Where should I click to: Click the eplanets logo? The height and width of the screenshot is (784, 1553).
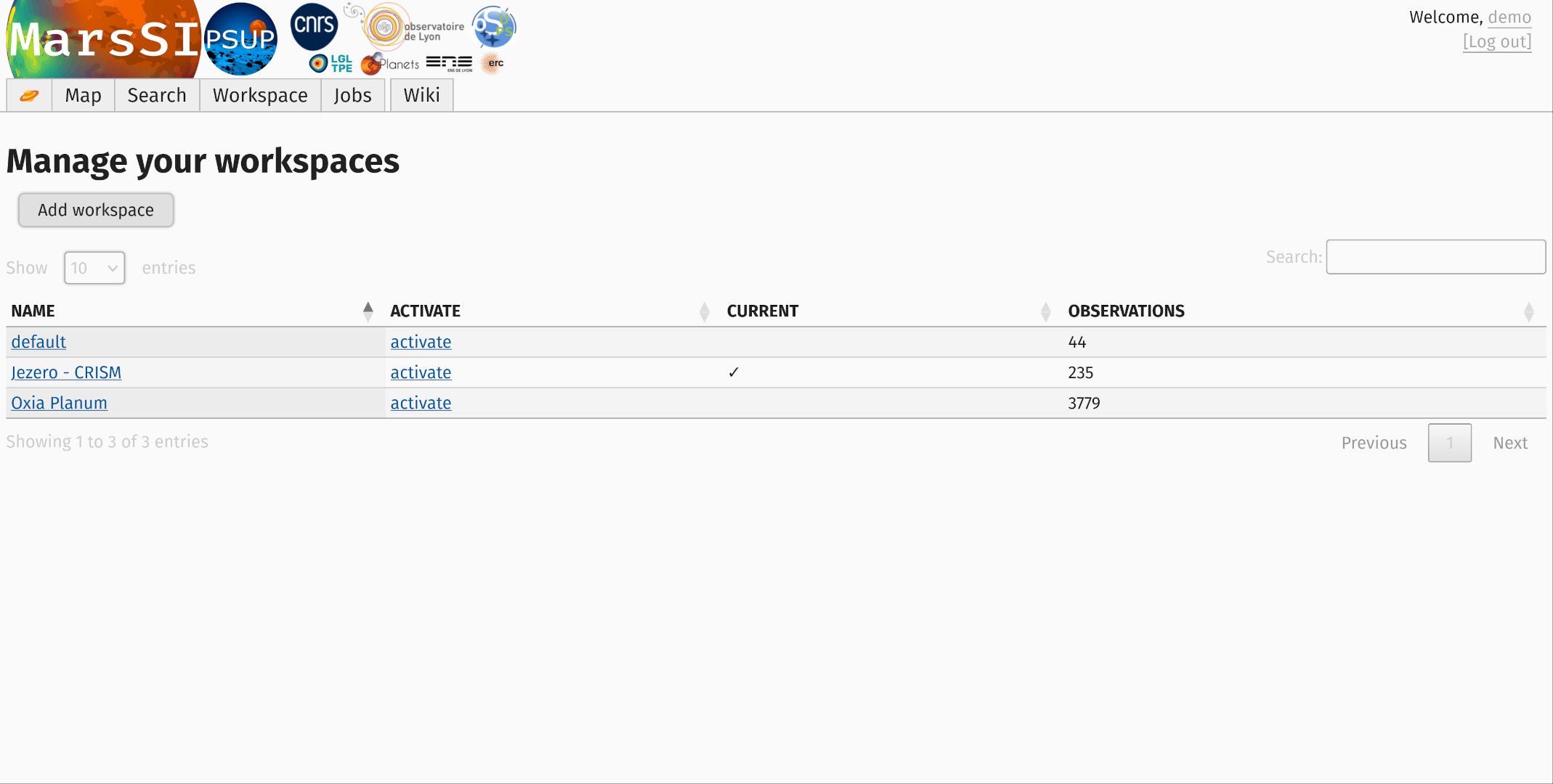(x=390, y=64)
